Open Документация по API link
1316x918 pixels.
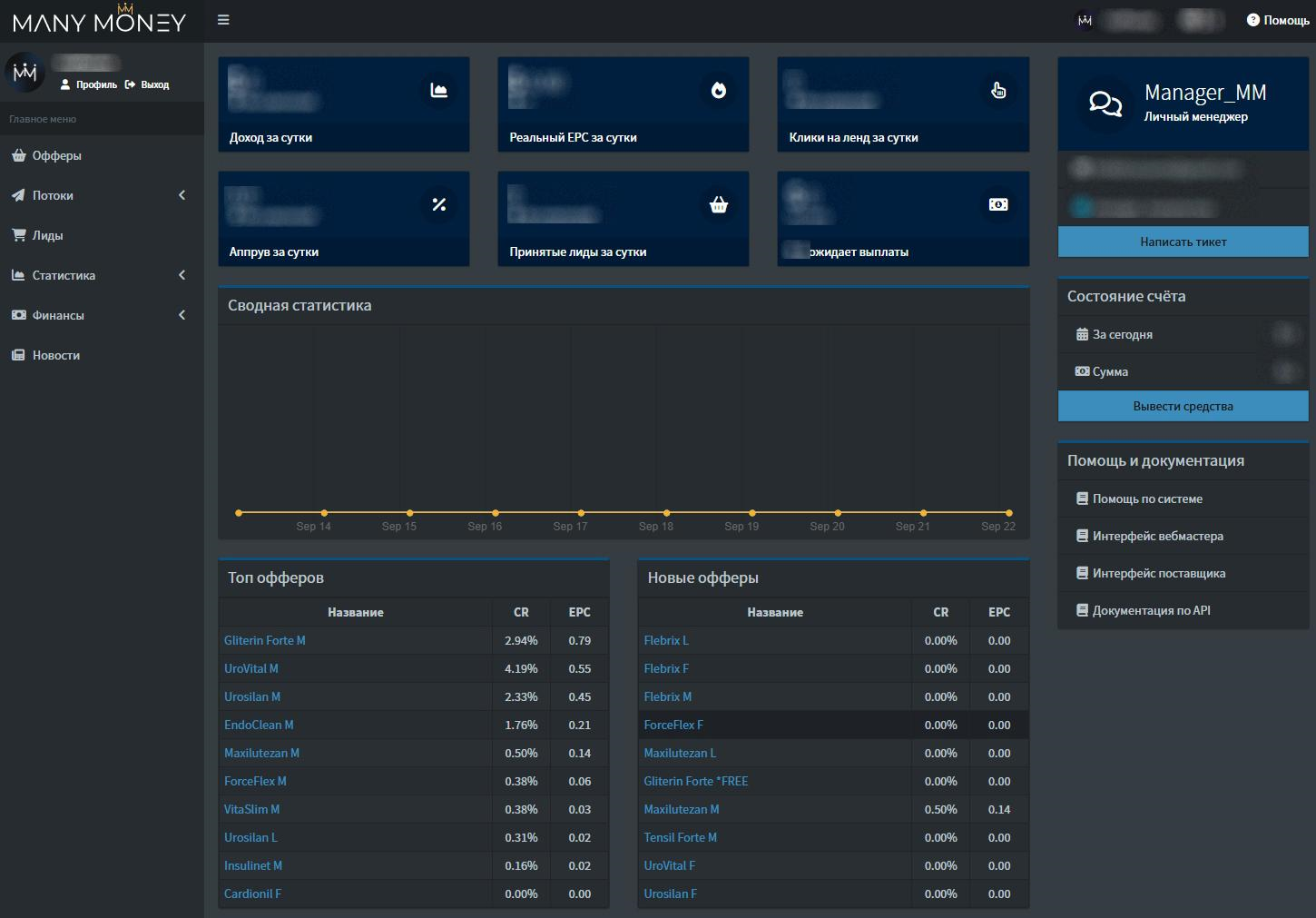[1151, 610]
